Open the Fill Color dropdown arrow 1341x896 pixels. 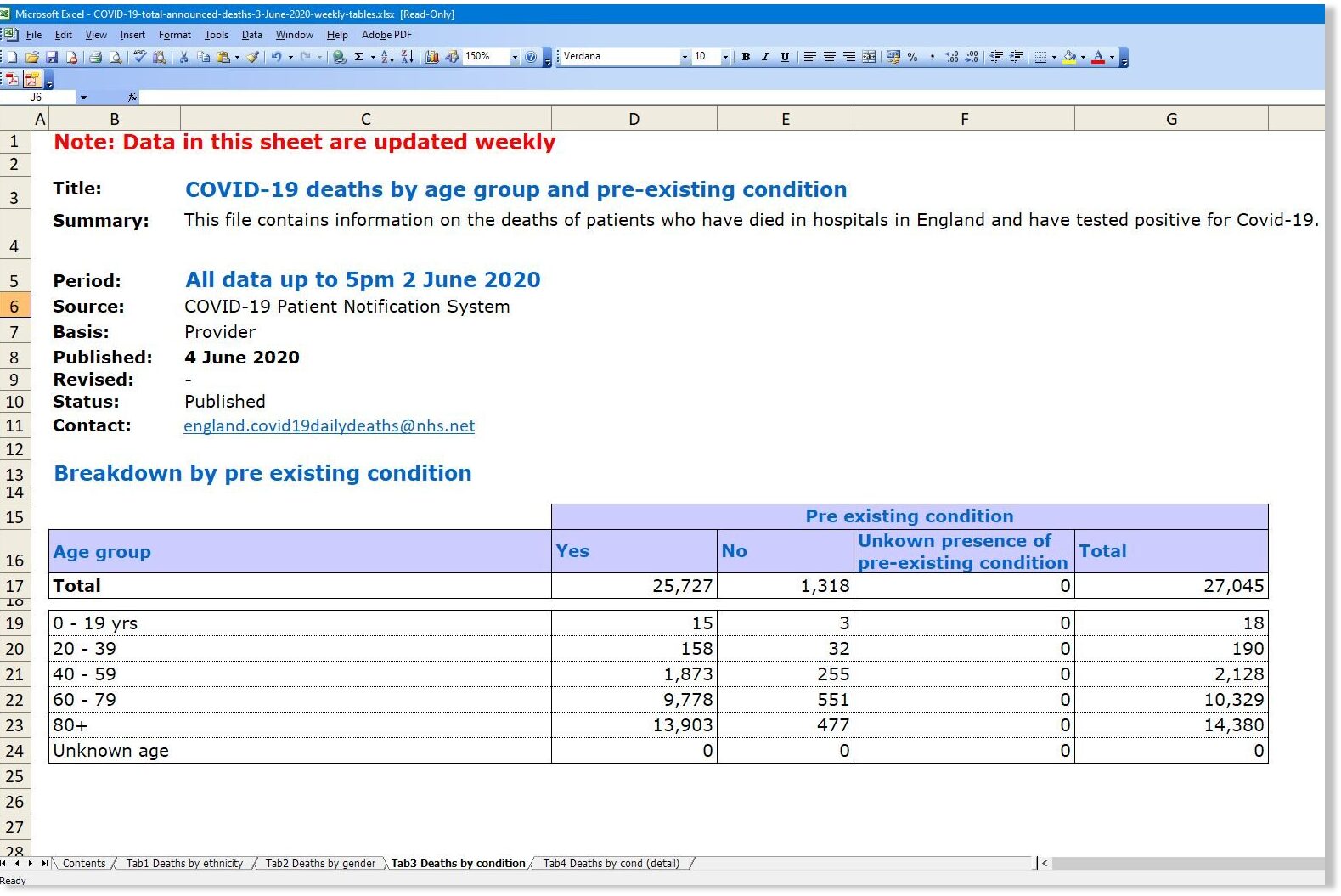coord(1083,57)
